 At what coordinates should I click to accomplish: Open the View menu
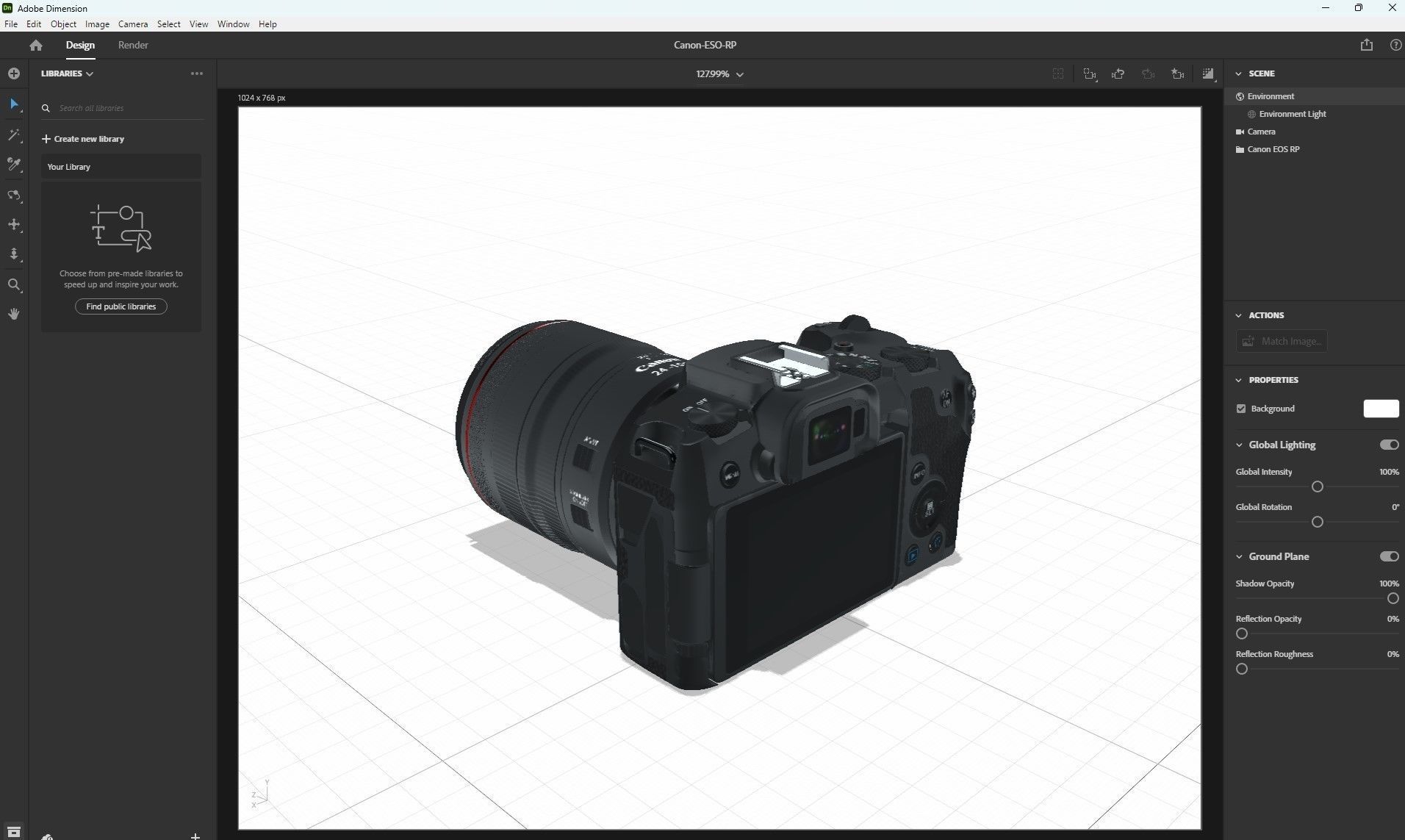pos(198,24)
